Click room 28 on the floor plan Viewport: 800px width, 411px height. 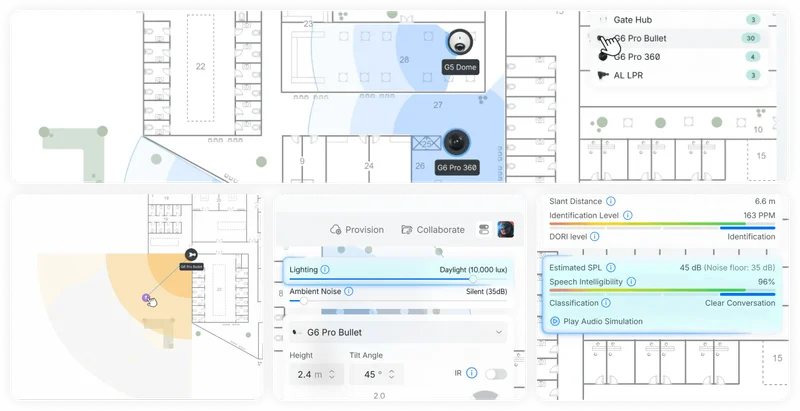tap(404, 60)
